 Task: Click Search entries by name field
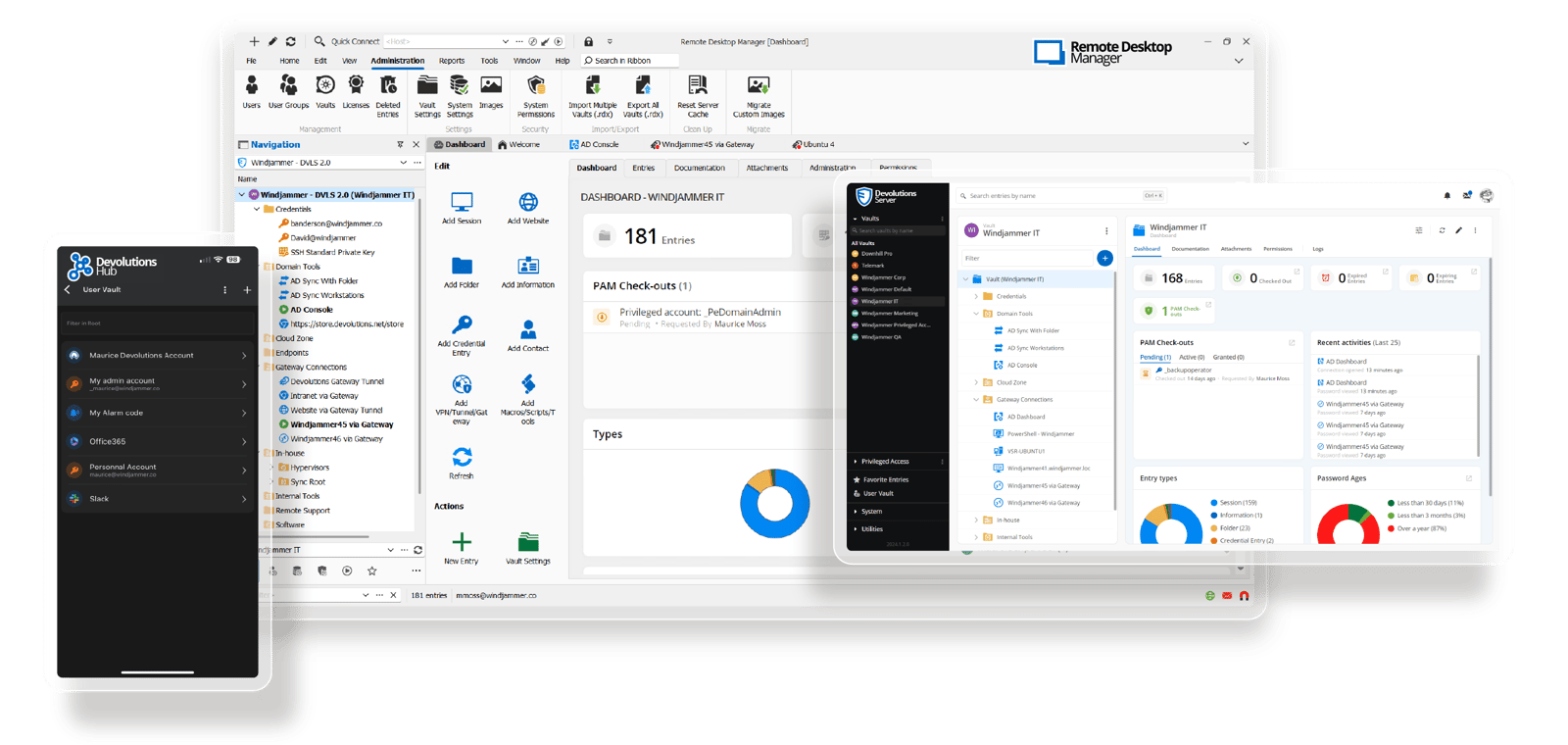[x=1060, y=196]
